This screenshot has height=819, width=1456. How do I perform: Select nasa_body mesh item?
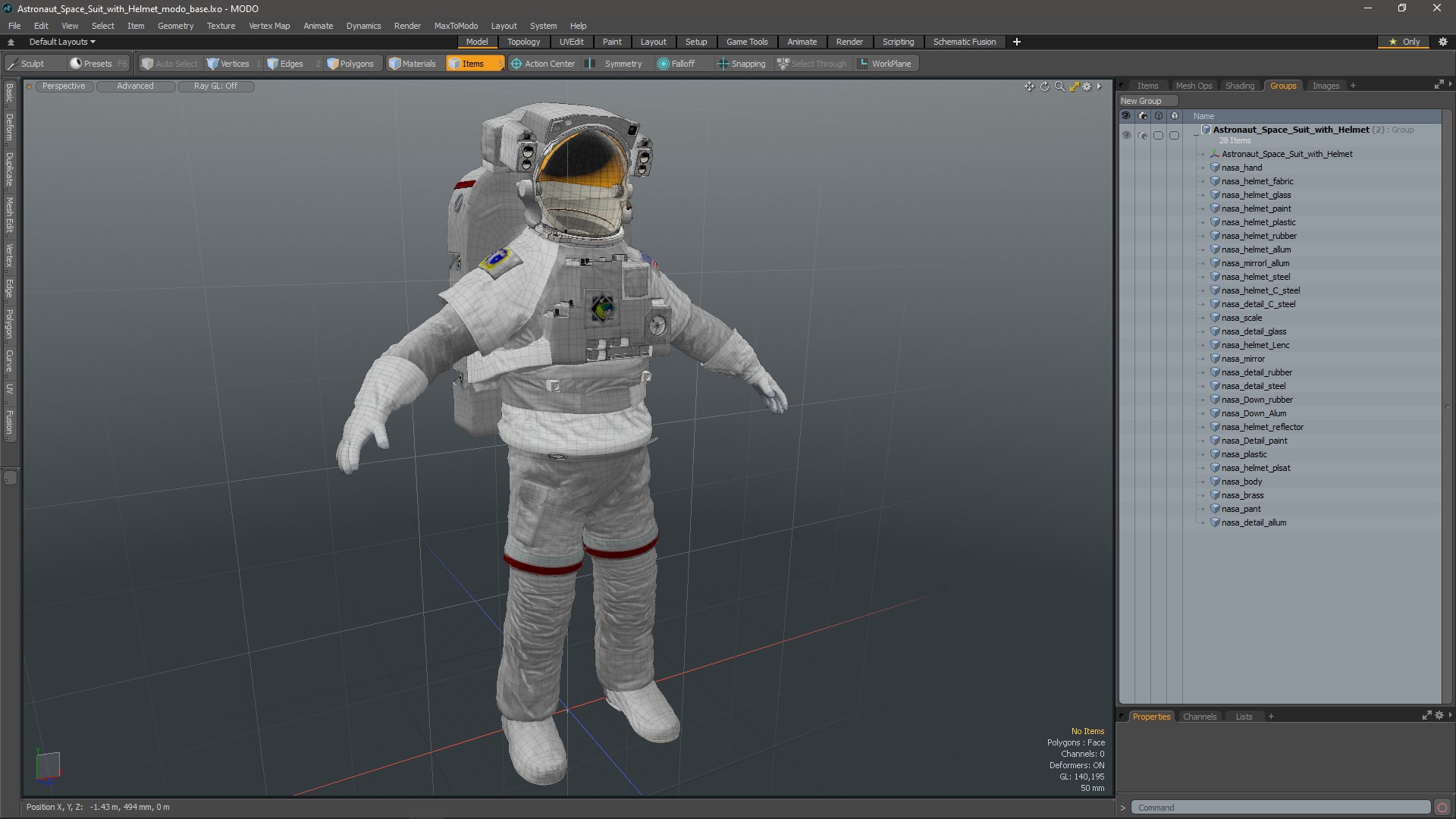point(1241,482)
